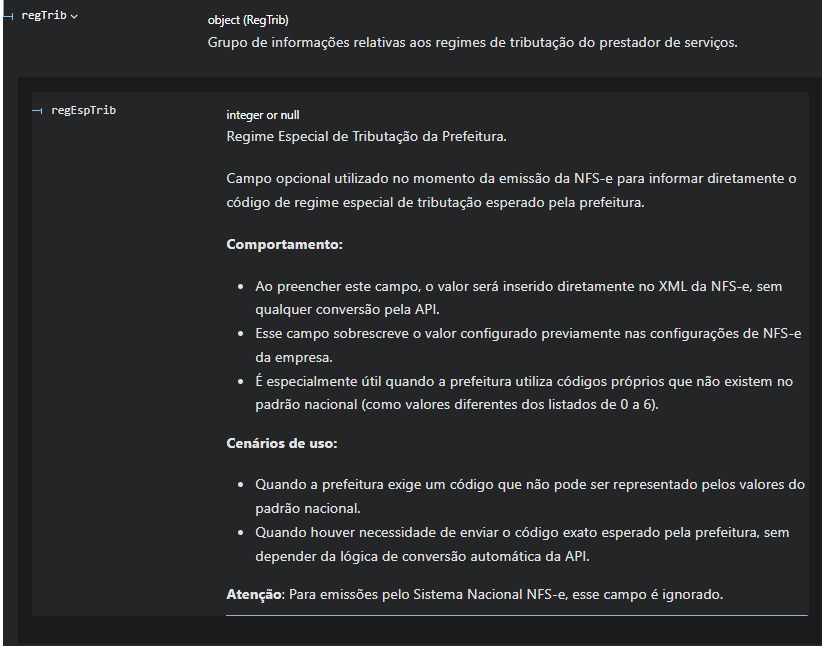Screen dimensions: 822x646
Task: Click the tree connector icon beside regTrib
Action: click(9, 16)
